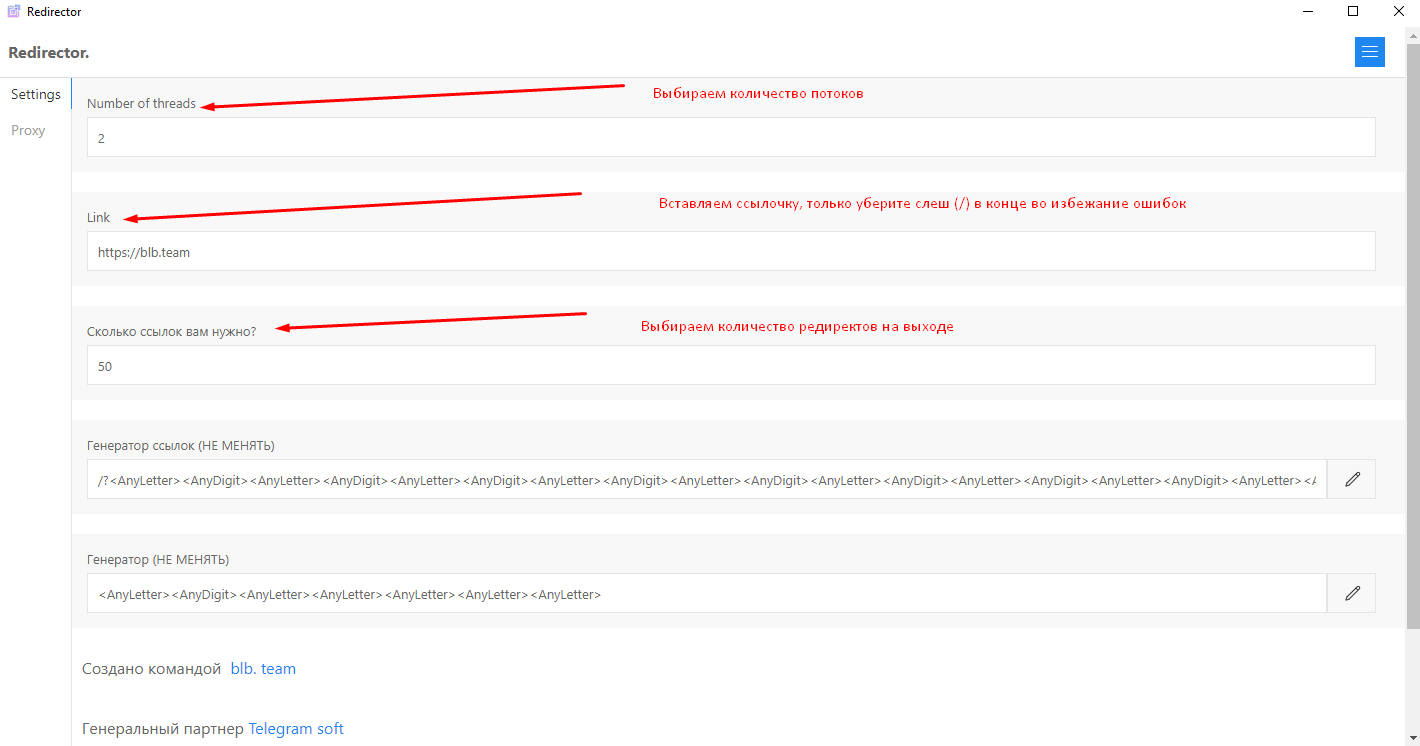Switch to the Settings tab
The width and height of the screenshot is (1420, 746).
click(36, 94)
